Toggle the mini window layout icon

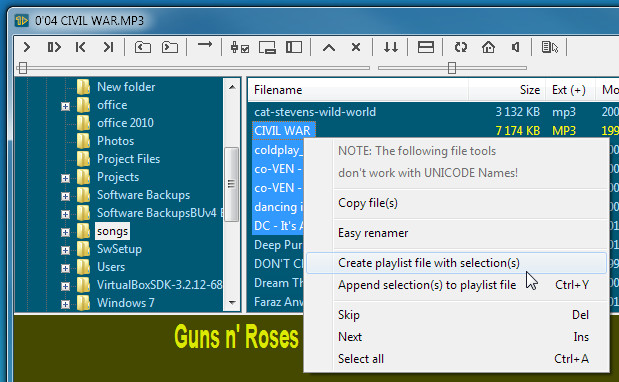(x=267, y=47)
